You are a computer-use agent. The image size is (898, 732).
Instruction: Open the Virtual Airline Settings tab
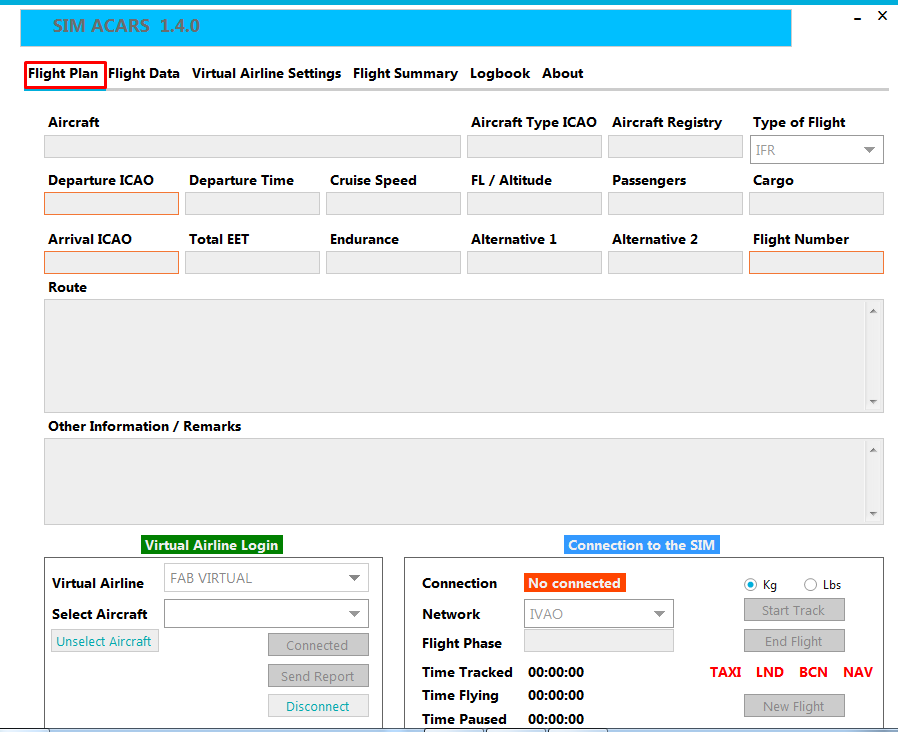[266, 73]
